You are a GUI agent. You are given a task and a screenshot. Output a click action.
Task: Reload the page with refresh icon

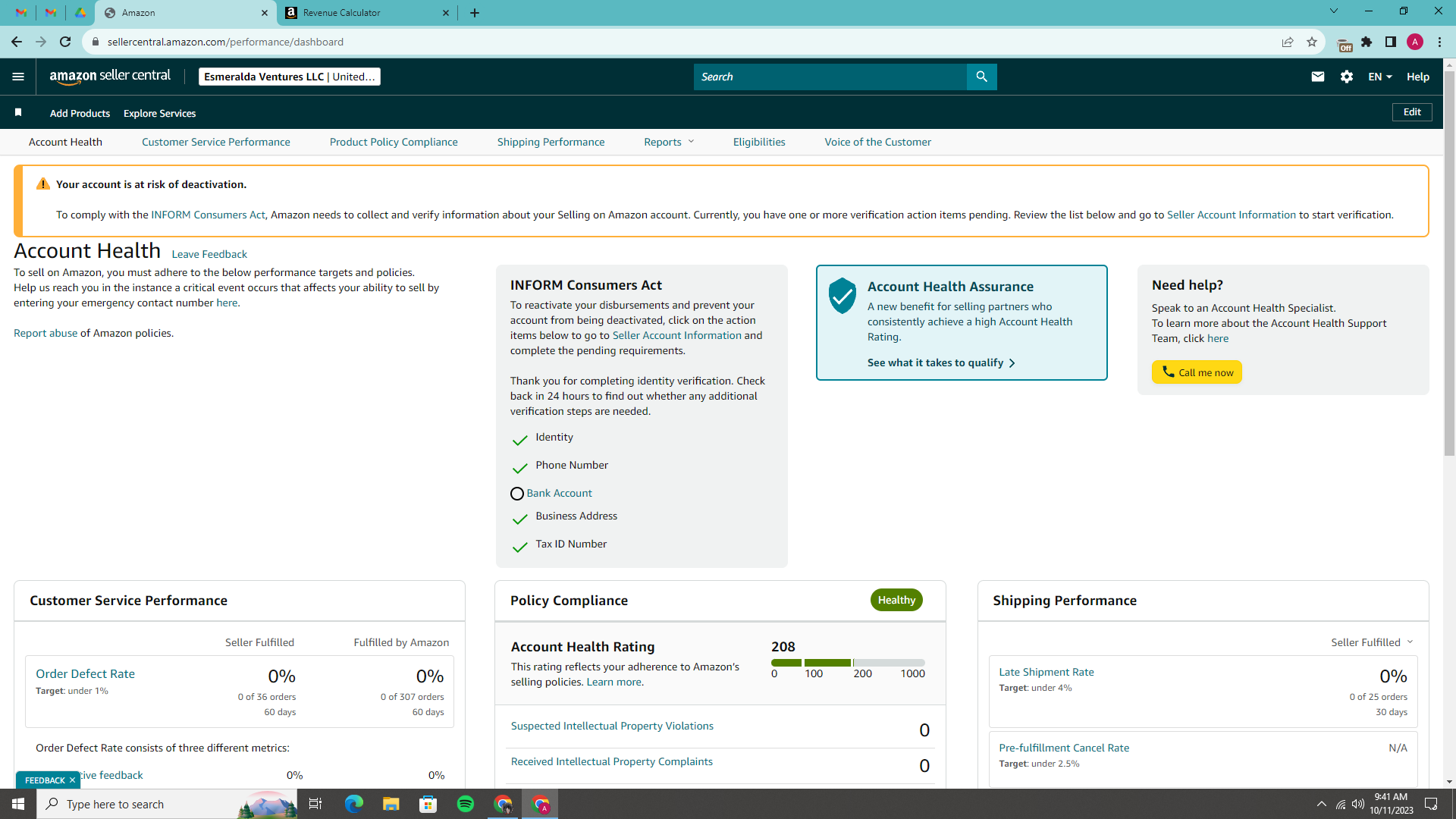click(x=65, y=42)
